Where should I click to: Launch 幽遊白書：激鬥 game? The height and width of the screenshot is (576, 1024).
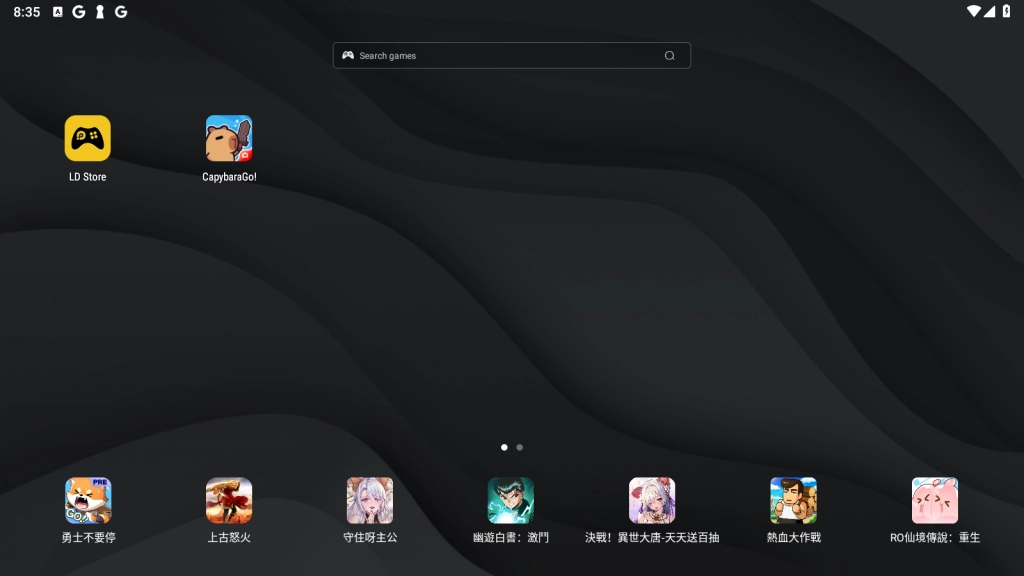[x=511, y=500]
